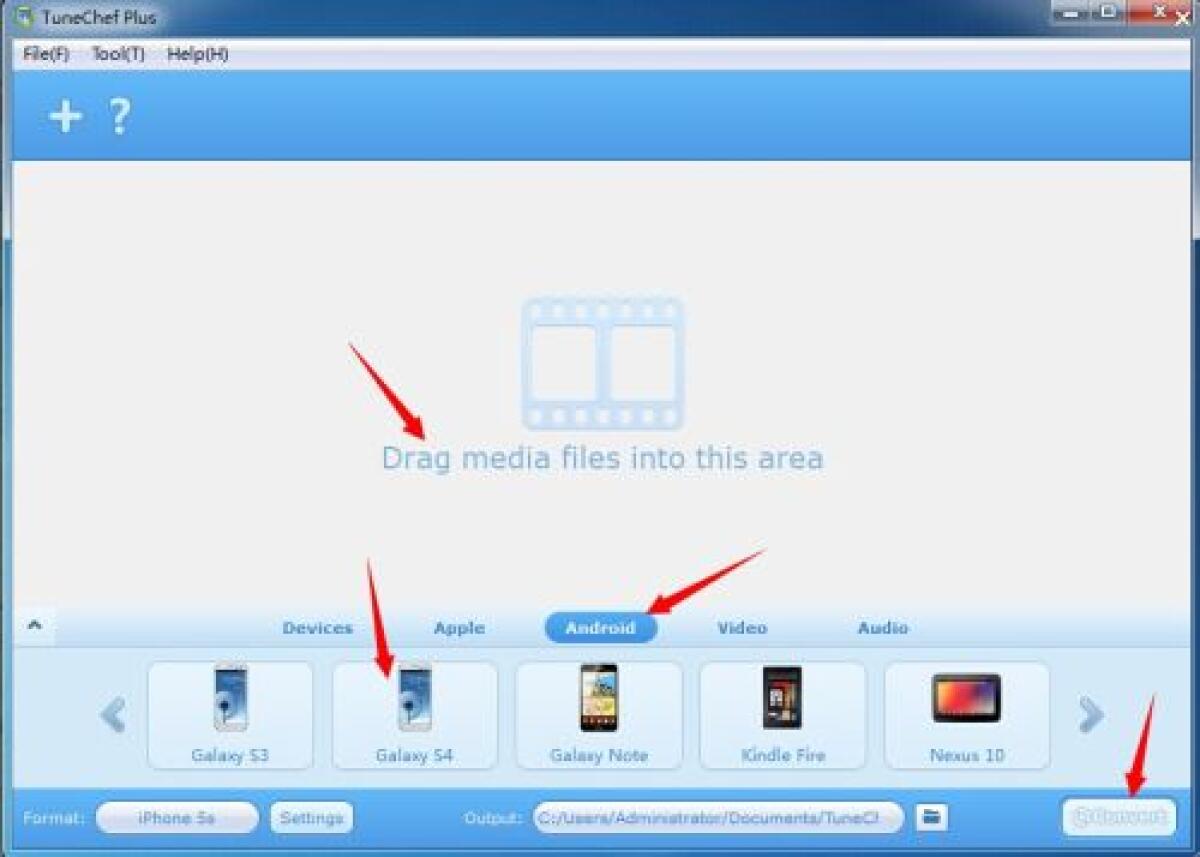Image resolution: width=1200 pixels, height=857 pixels.
Task: Open the Settings button next to Format
Action: pyautogui.click(x=311, y=817)
